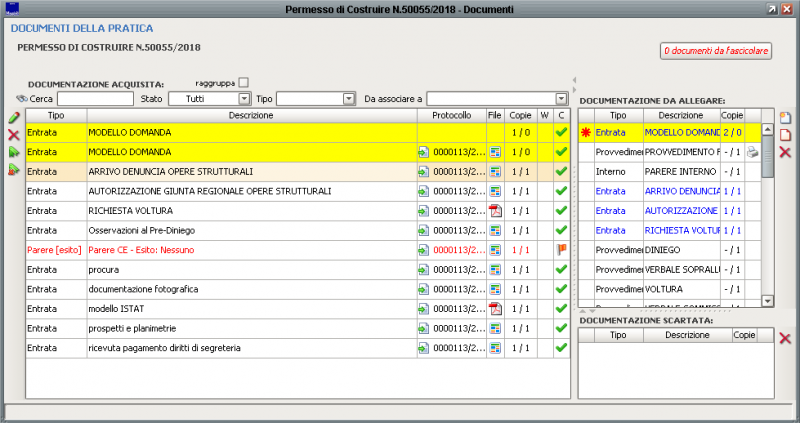800x423 pixels.
Task: Click green checkmark in prospetti e planimetrie row
Action: (561, 328)
